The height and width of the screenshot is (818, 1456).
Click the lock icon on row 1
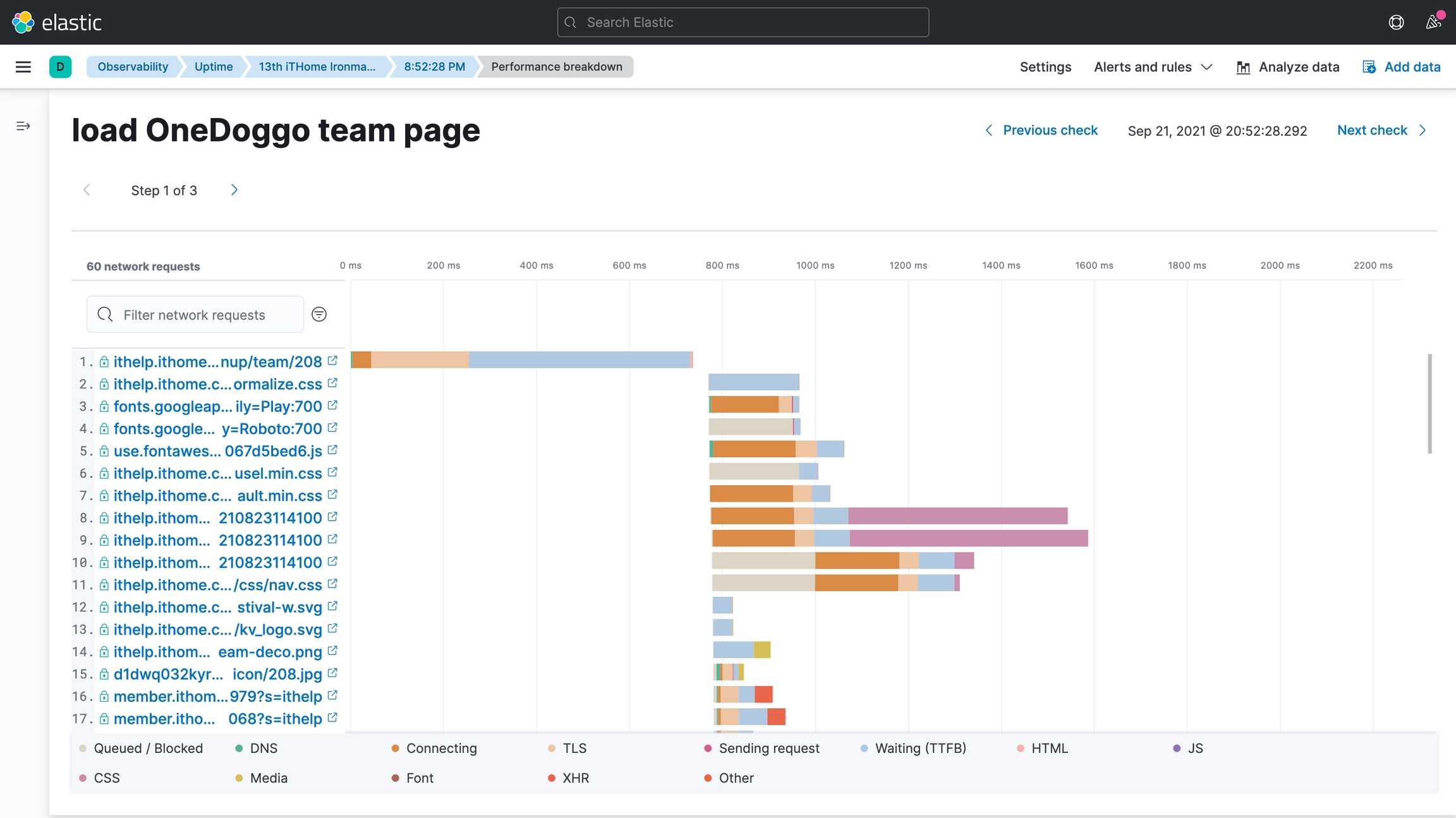104,362
